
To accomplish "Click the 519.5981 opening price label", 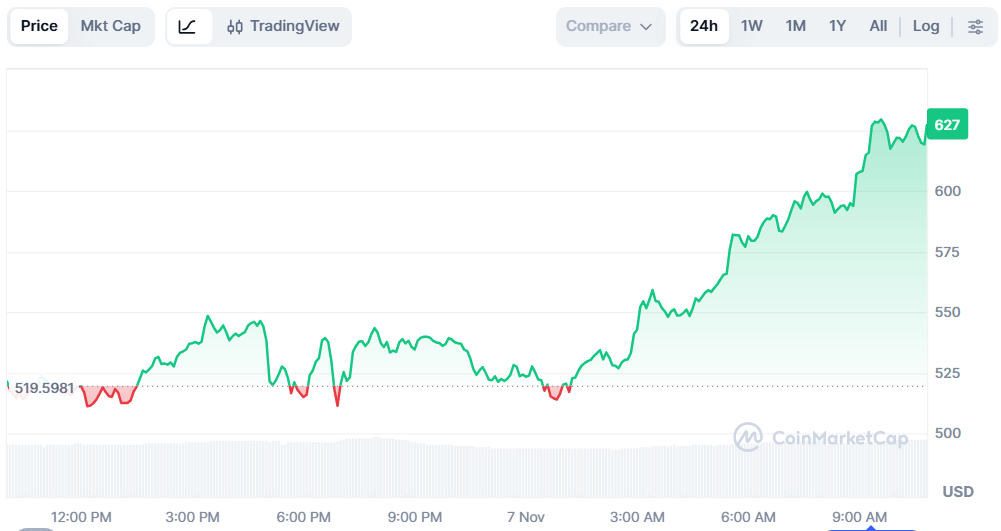I will (x=44, y=387).
